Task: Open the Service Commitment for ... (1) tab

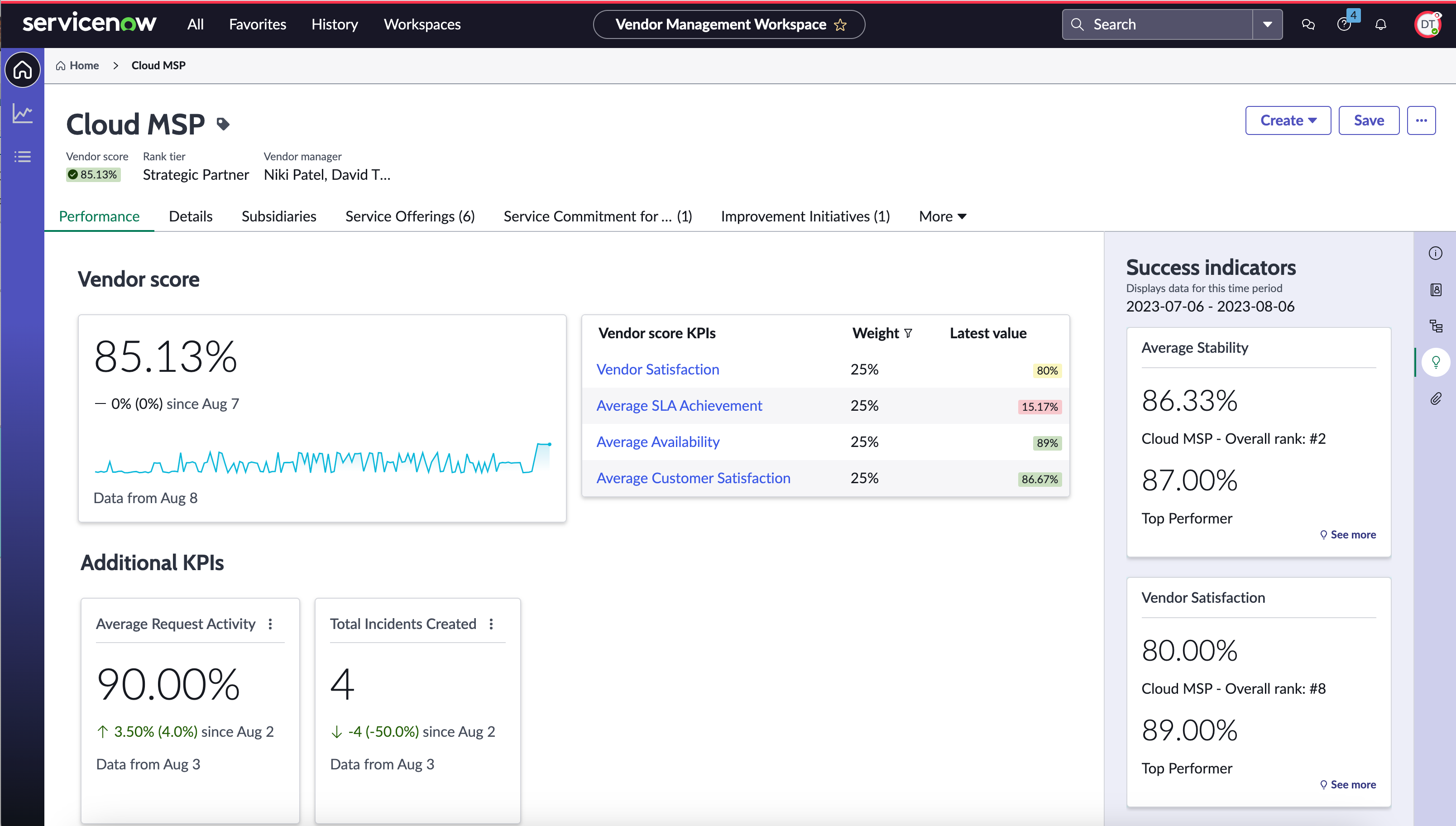Action: pos(598,216)
